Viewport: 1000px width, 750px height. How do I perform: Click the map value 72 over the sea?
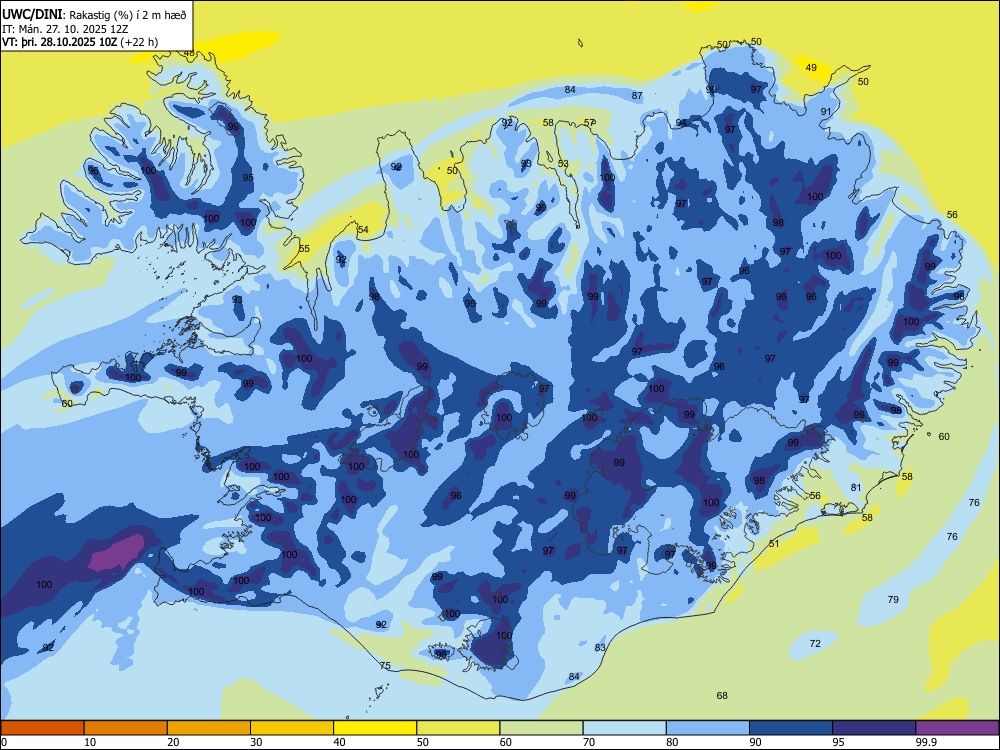pos(815,643)
